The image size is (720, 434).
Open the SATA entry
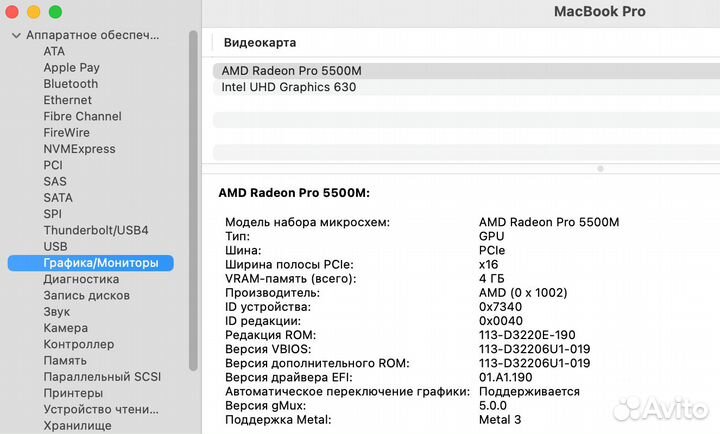(58, 198)
